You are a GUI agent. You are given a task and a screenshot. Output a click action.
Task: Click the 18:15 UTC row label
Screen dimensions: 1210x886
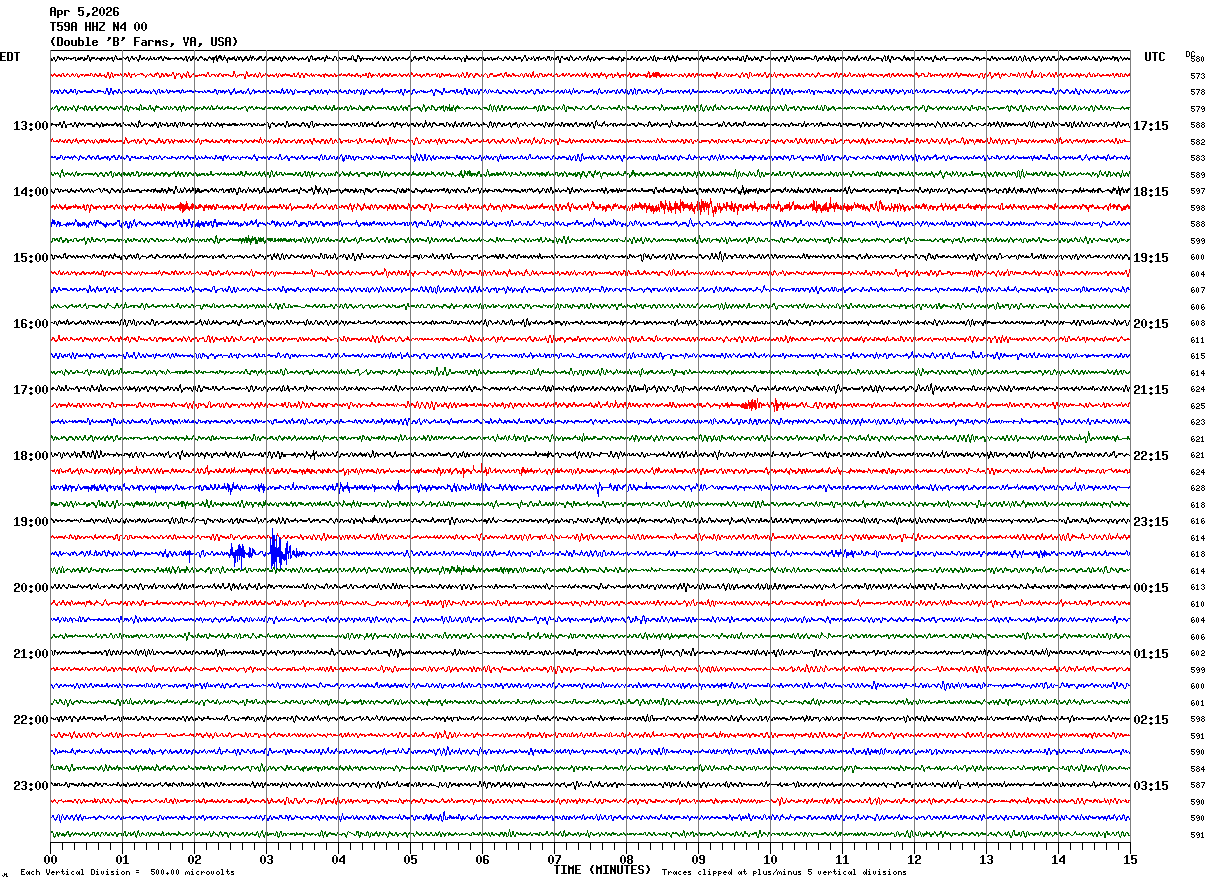1151,192
